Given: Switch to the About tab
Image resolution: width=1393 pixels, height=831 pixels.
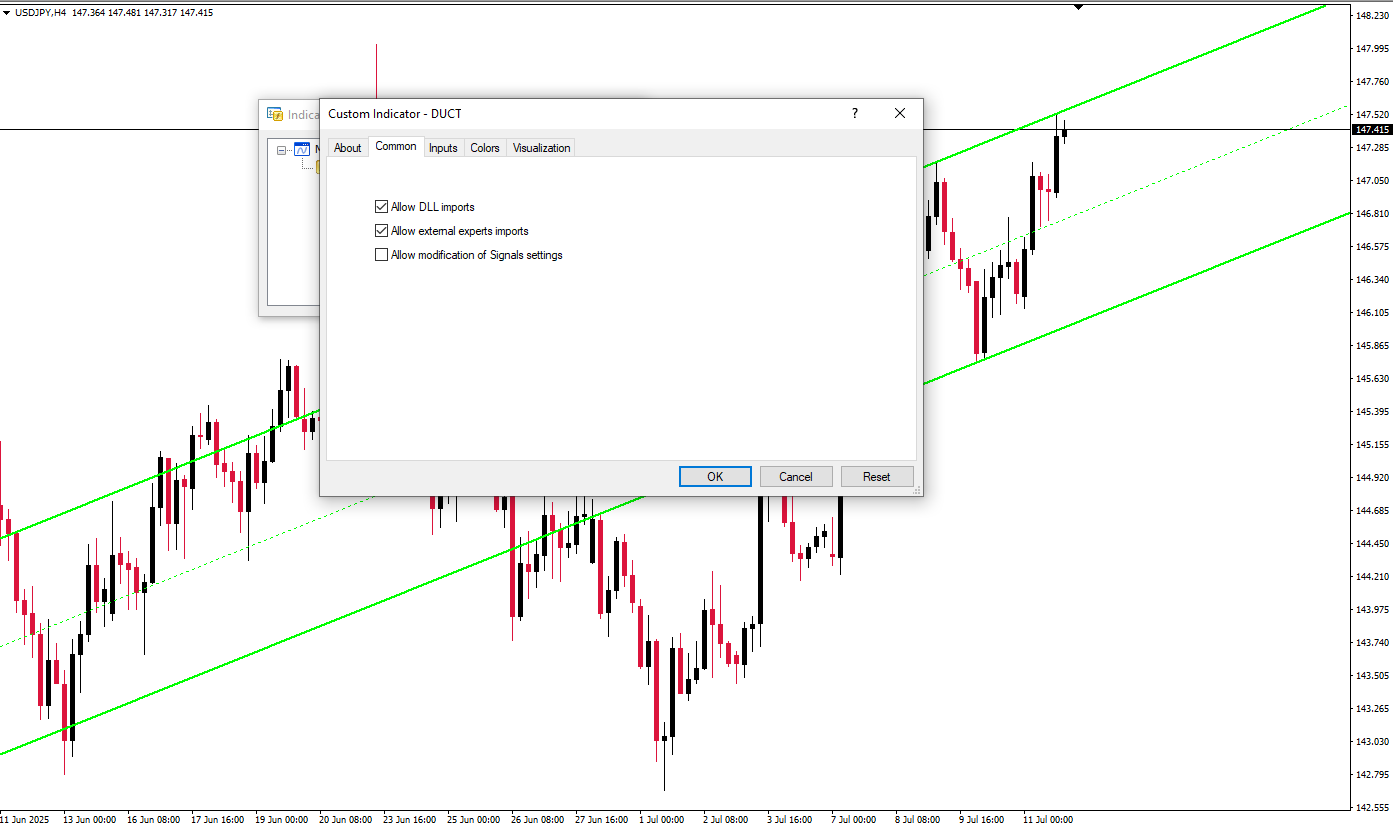Looking at the screenshot, I should [x=347, y=148].
